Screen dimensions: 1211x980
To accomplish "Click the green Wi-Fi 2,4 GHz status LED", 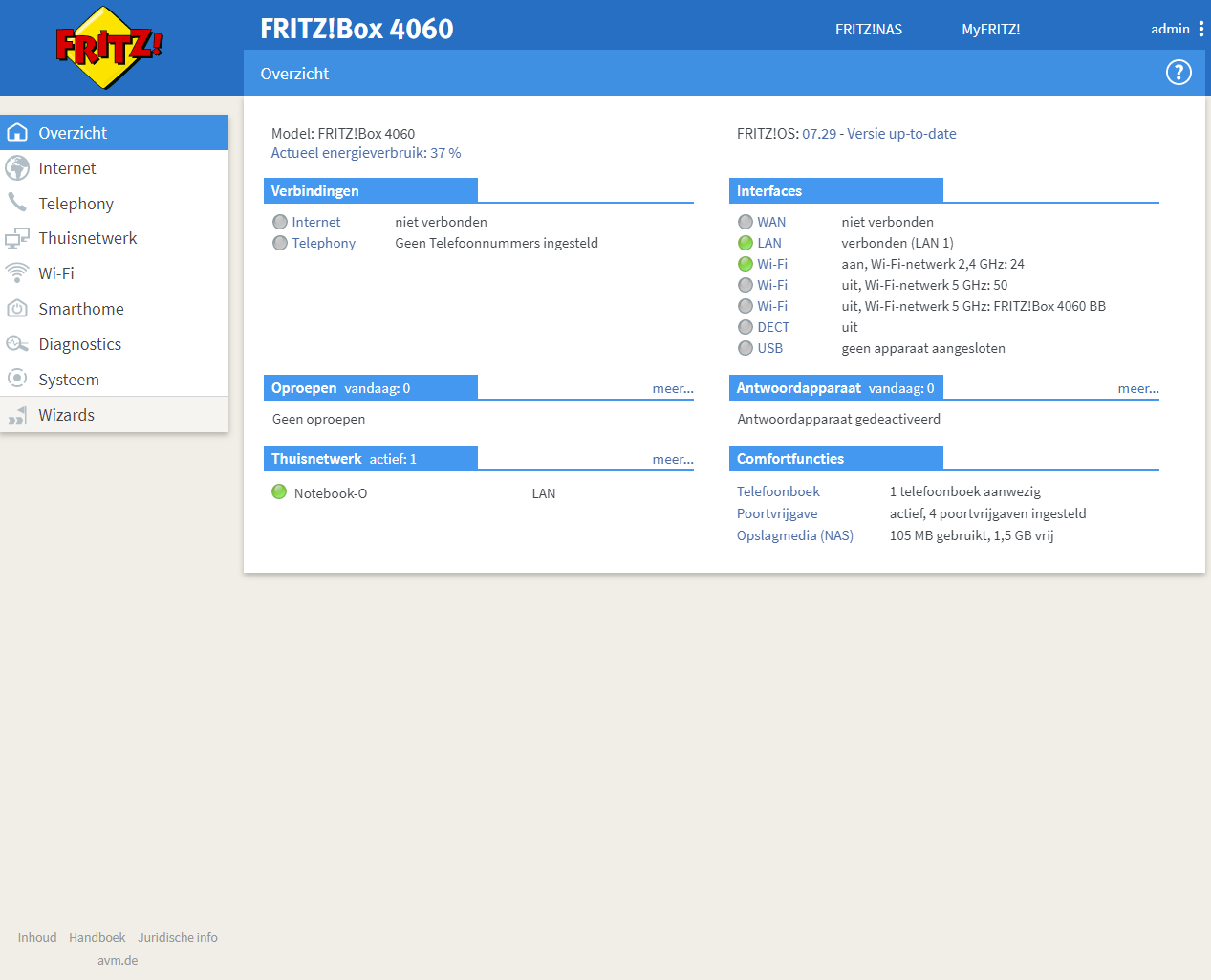I will pos(746,264).
